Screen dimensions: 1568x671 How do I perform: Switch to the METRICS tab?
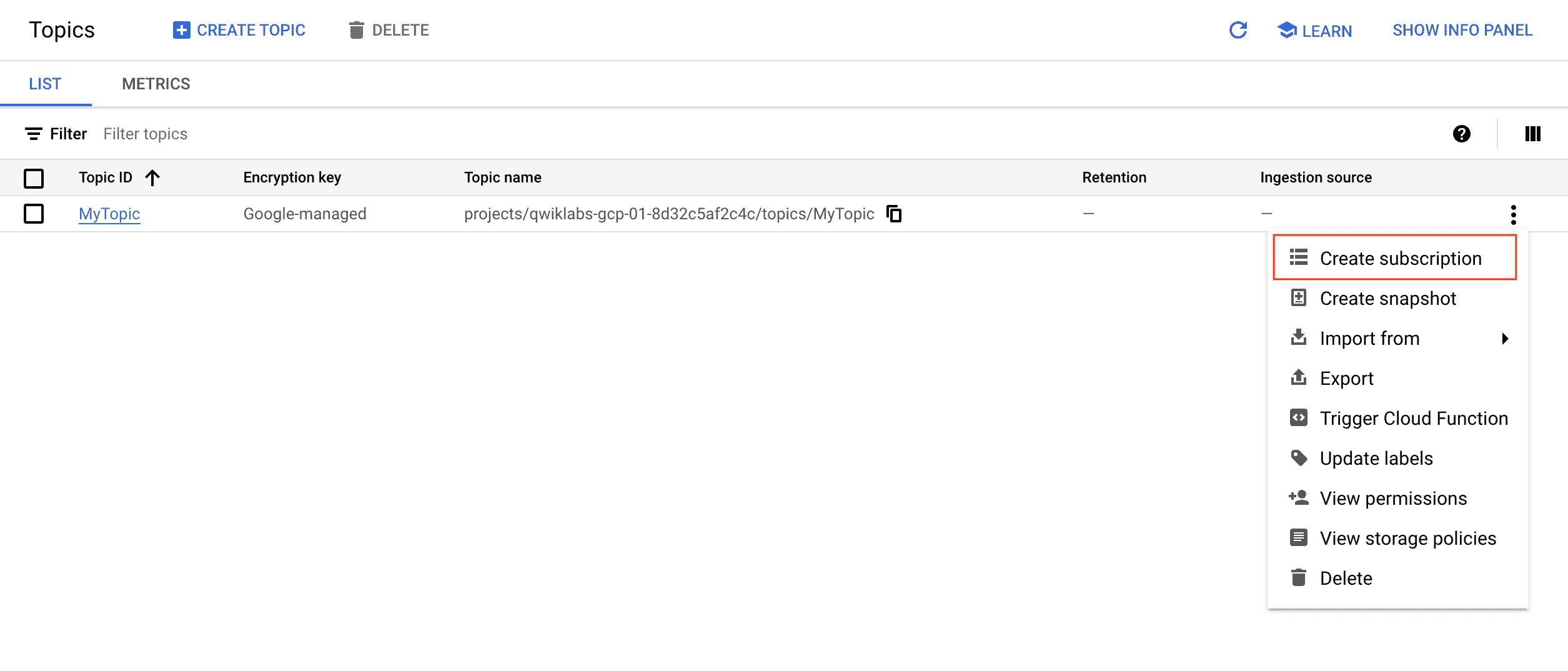pyautogui.click(x=156, y=83)
